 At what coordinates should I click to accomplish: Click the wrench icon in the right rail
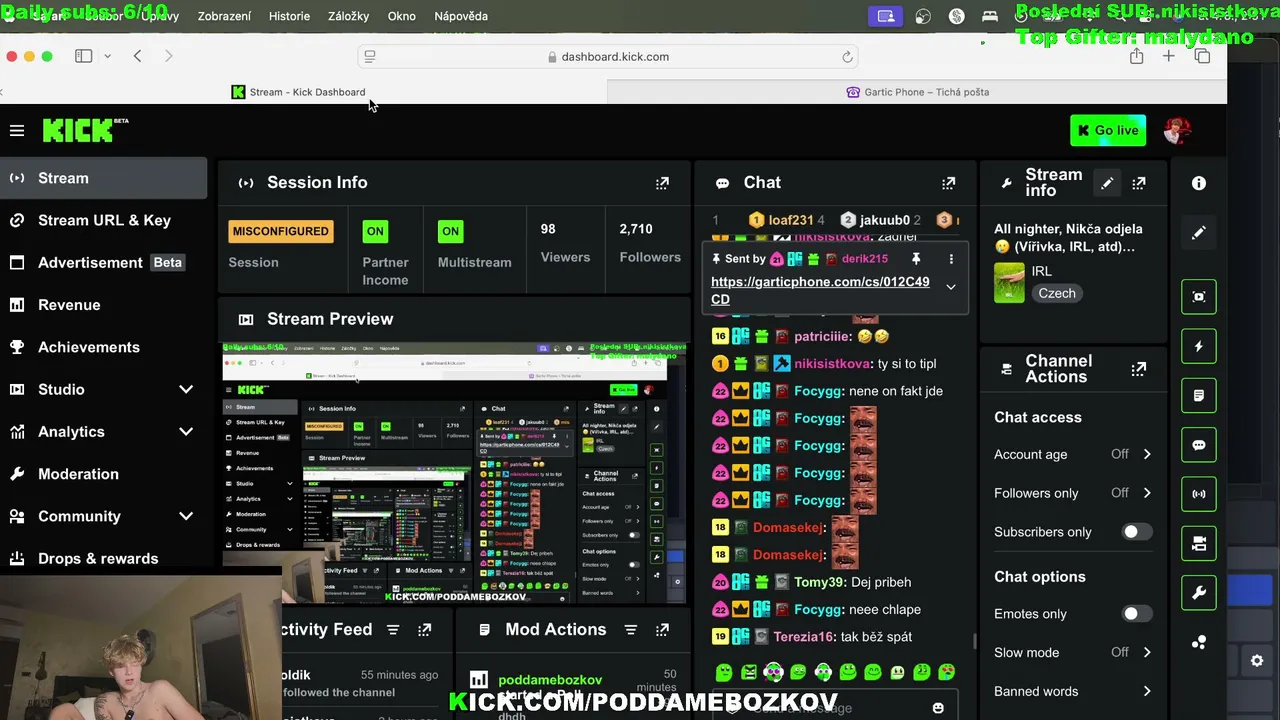click(1199, 593)
